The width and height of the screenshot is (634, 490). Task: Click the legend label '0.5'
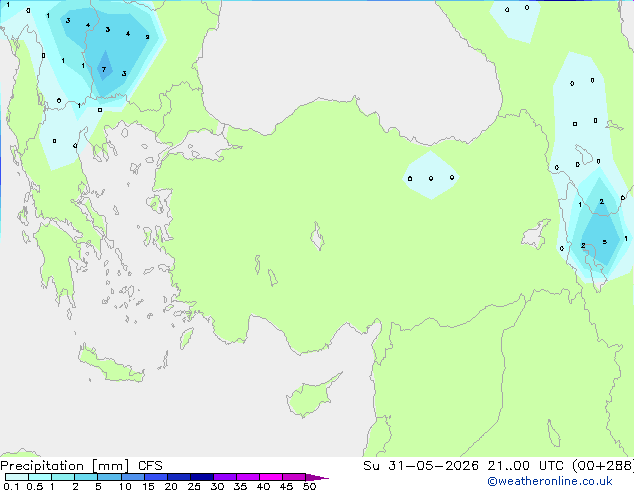click(35, 486)
